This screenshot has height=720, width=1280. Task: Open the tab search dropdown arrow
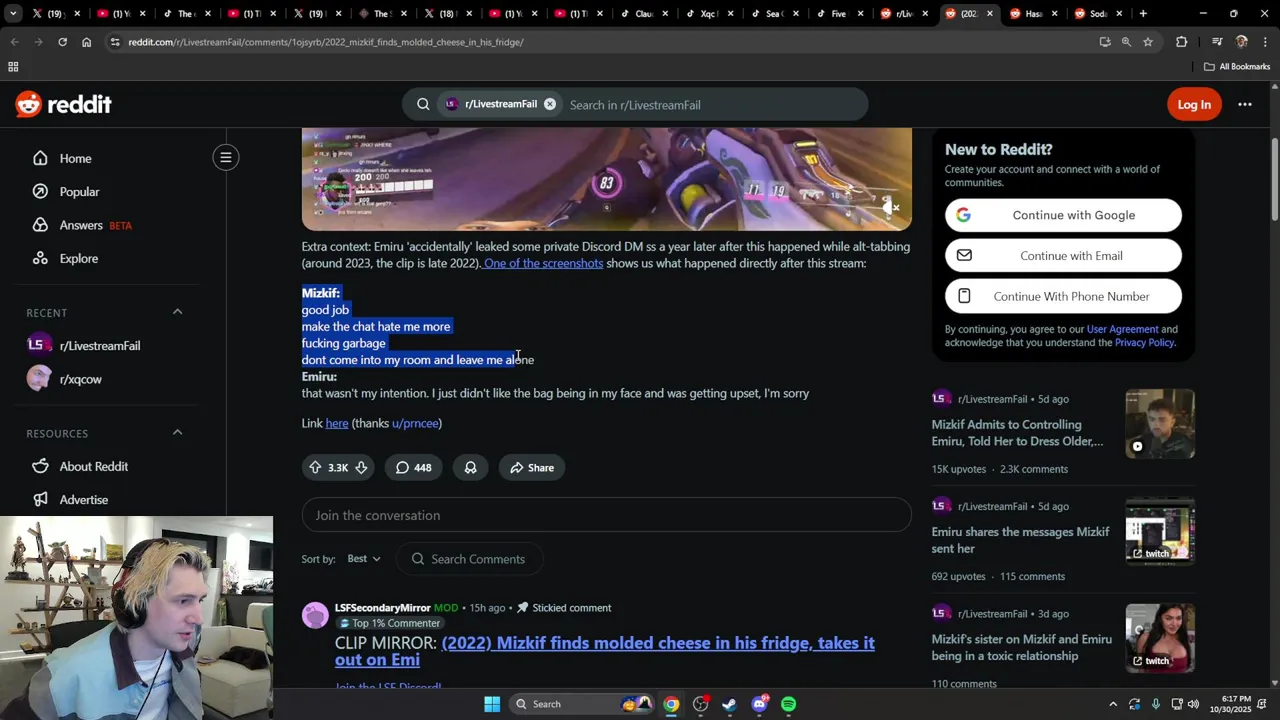(x=13, y=14)
